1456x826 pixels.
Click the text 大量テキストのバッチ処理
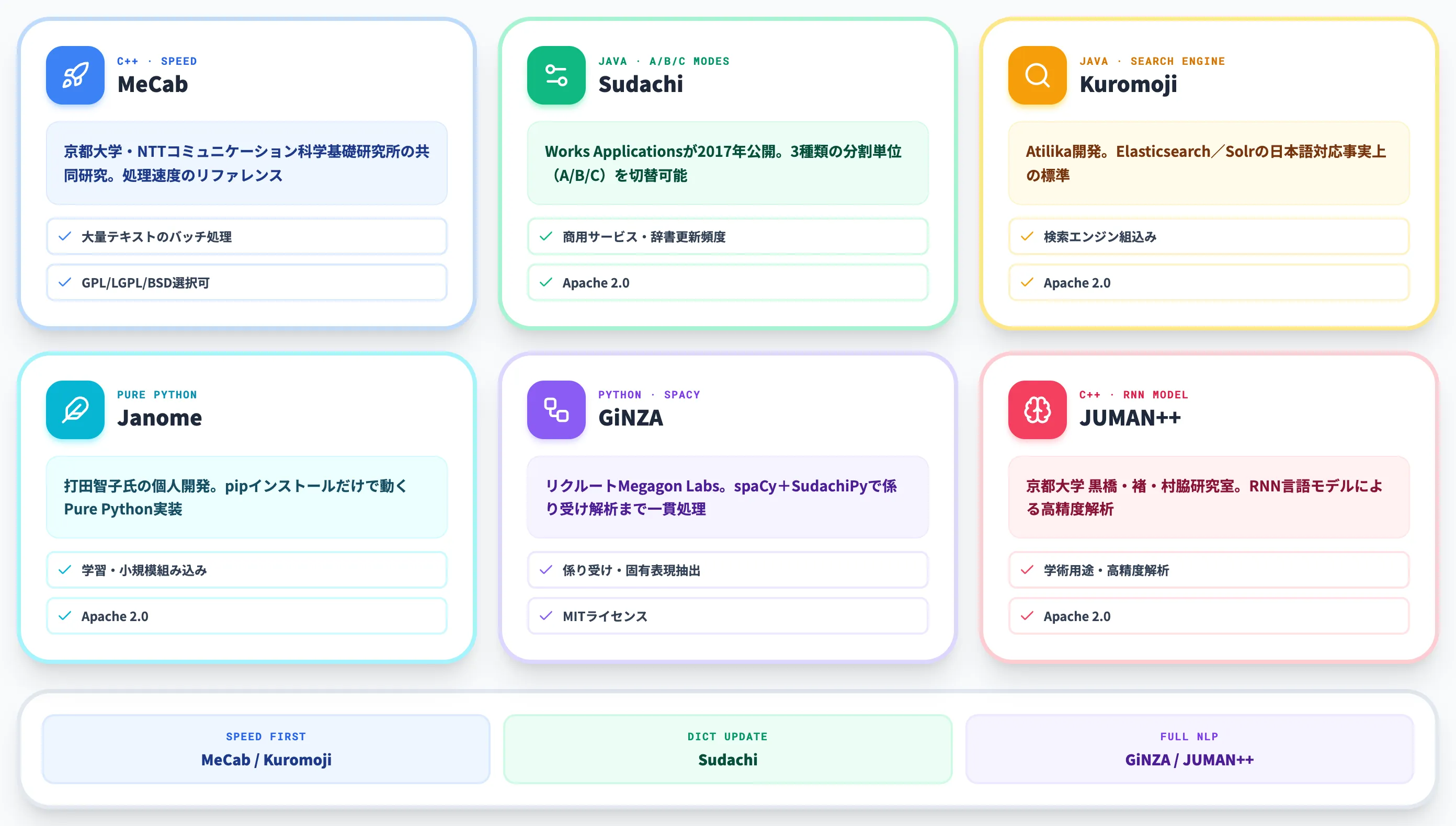(156, 237)
